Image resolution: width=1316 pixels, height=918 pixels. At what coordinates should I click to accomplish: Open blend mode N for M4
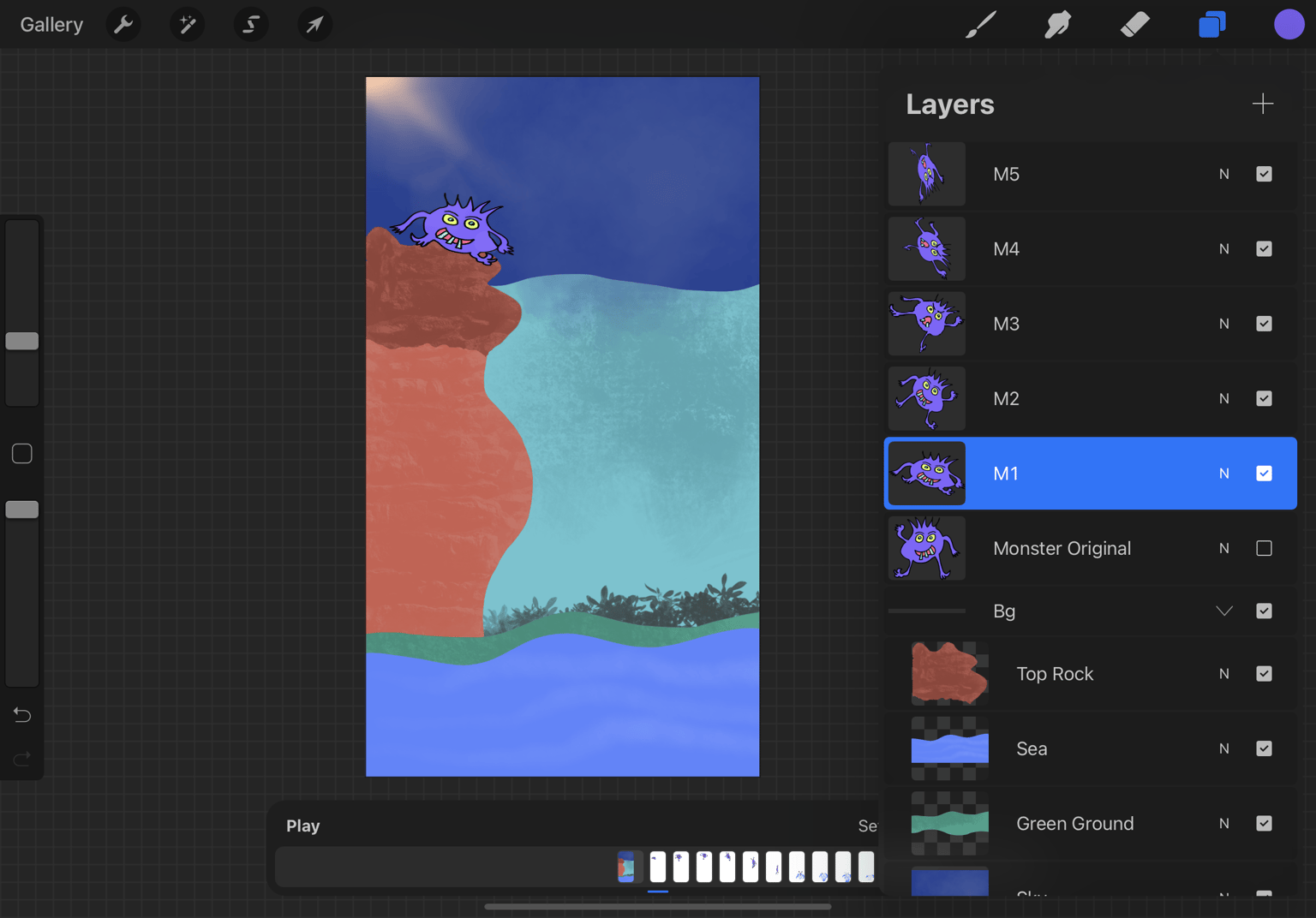click(x=1224, y=248)
